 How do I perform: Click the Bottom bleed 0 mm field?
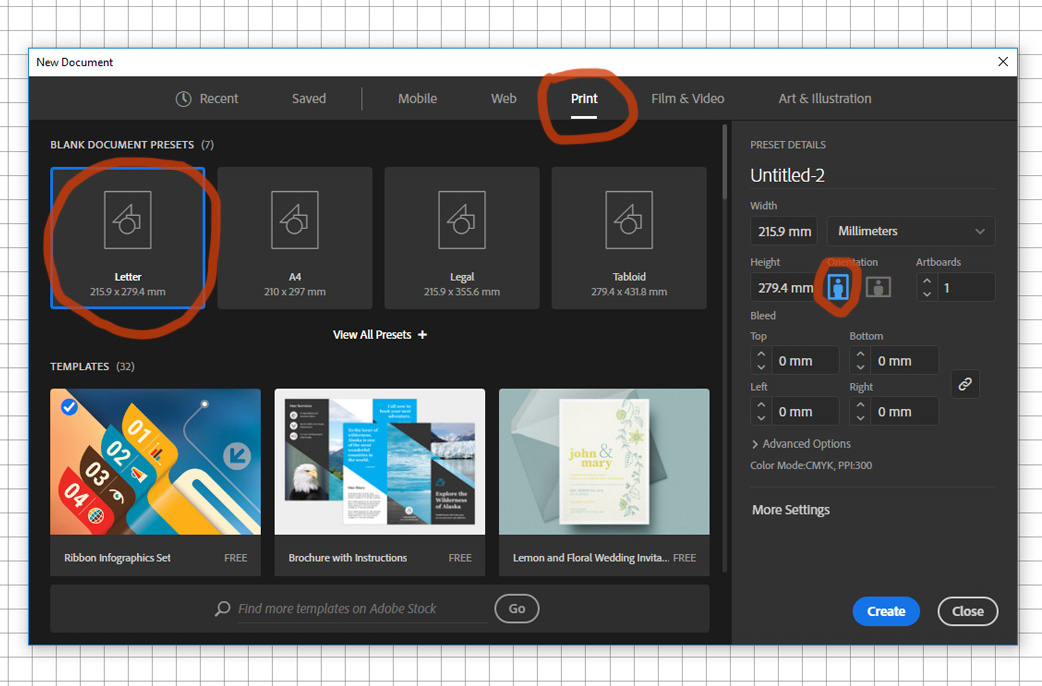tap(904, 360)
